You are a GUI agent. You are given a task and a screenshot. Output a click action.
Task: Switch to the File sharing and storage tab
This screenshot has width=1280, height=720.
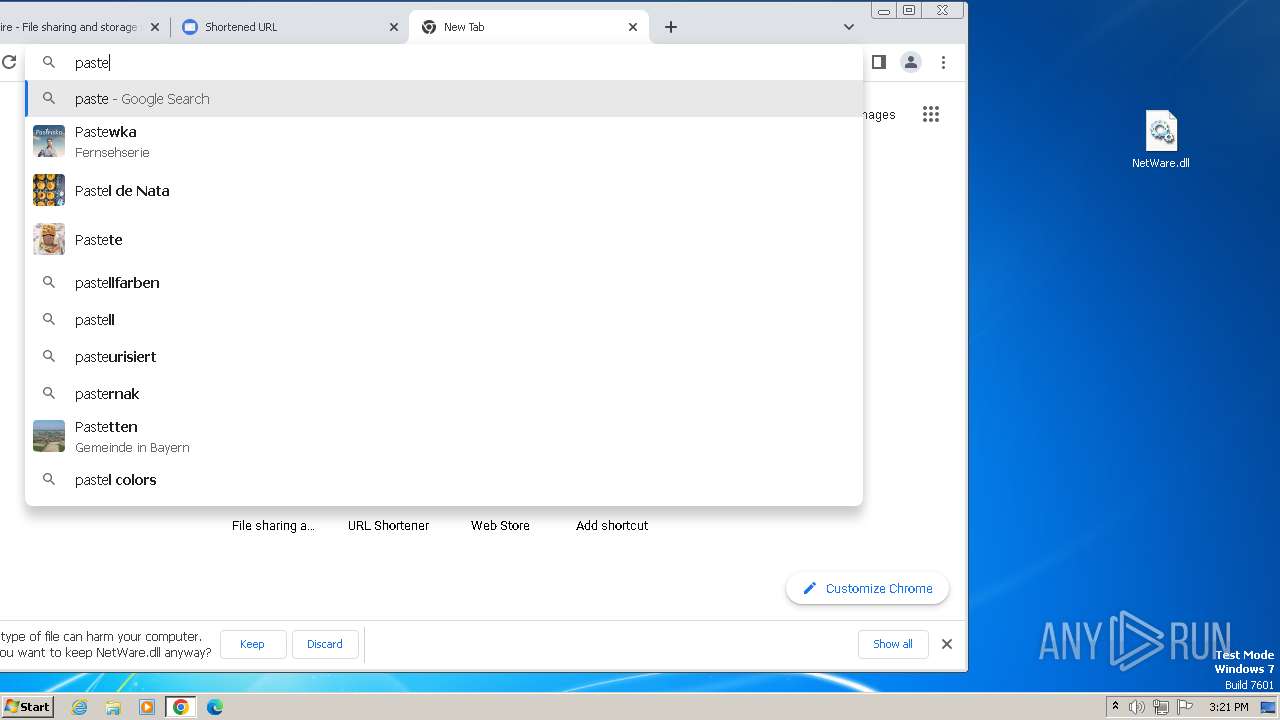(x=82, y=27)
